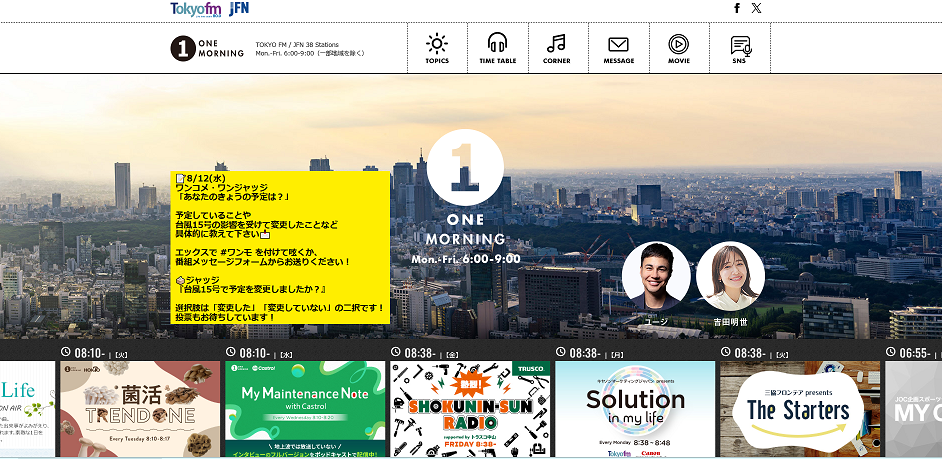Open TIME TABLE with headphones icon
The width and height of the screenshot is (942, 459).
click(497, 48)
